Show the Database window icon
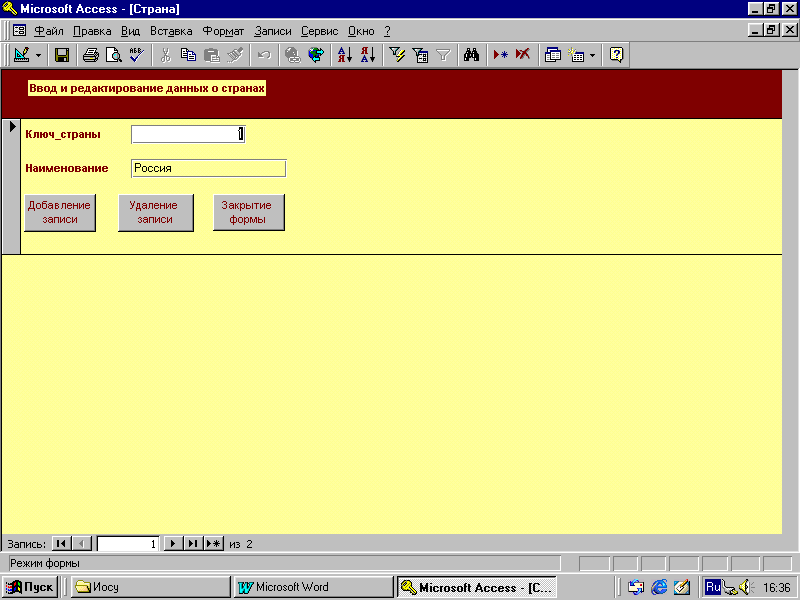800x600 pixels. click(553, 55)
